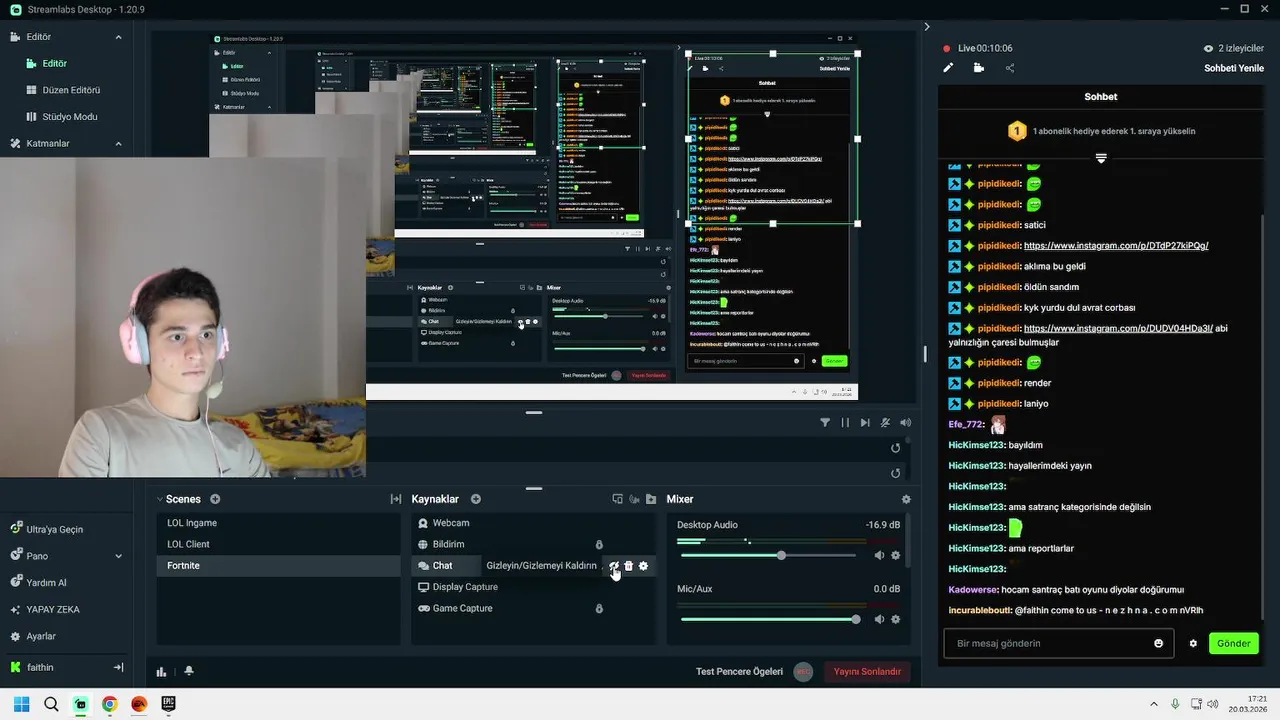Collapse the Katmanlar sidebar section
1280x720 pixels.
click(x=118, y=144)
